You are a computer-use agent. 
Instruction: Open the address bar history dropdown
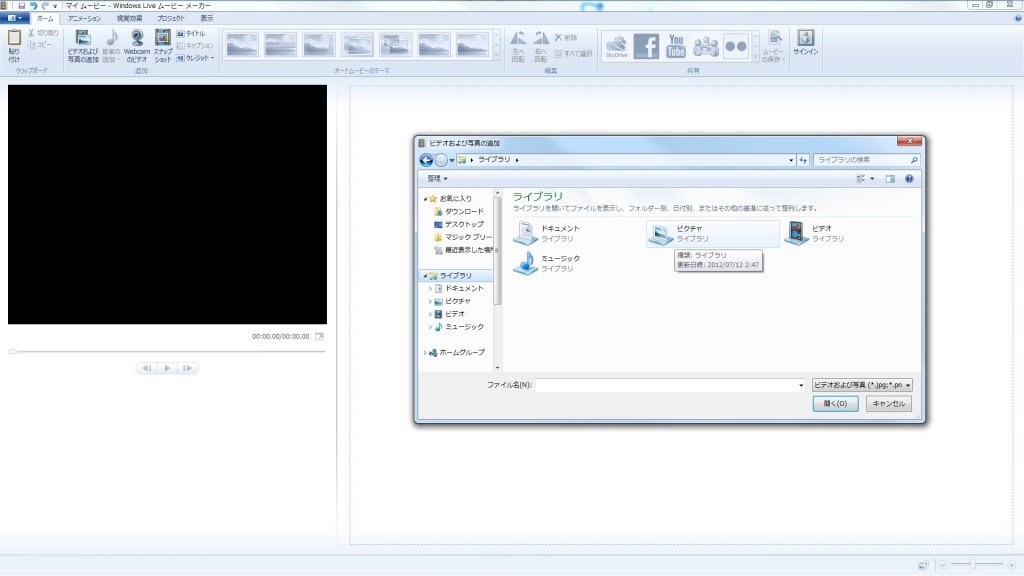pos(791,160)
